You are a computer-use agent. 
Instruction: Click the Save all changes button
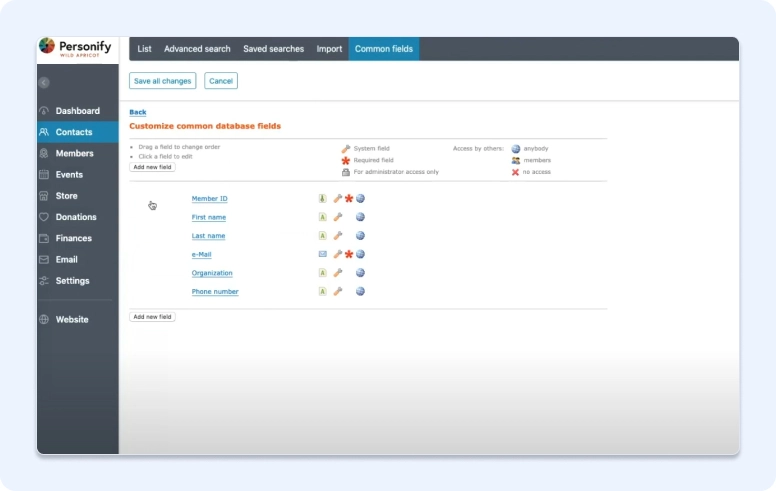click(x=162, y=81)
